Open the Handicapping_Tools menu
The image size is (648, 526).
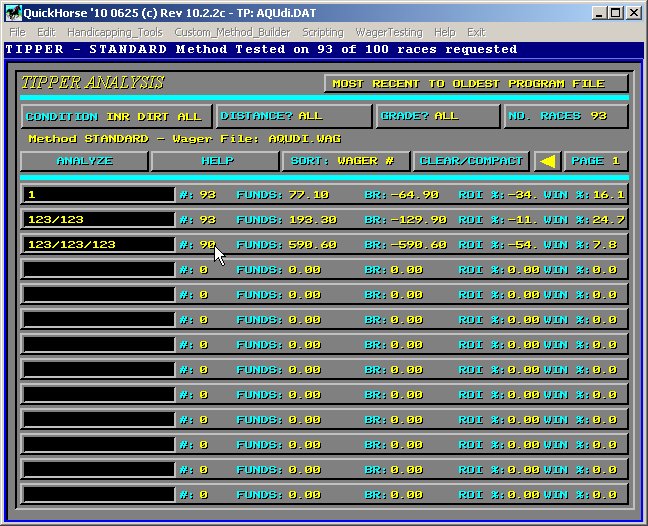click(114, 32)
